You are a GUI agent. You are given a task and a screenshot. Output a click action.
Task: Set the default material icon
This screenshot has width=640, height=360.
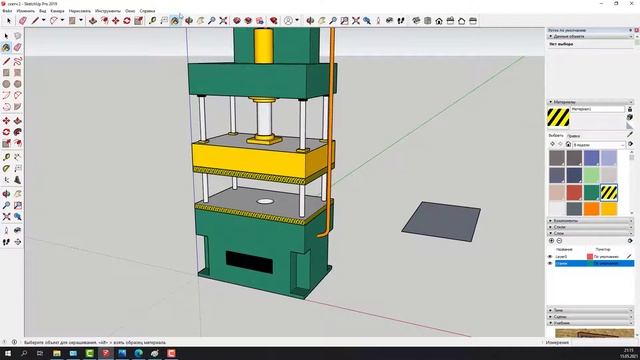pyautogui.click(x=630, y=126)
